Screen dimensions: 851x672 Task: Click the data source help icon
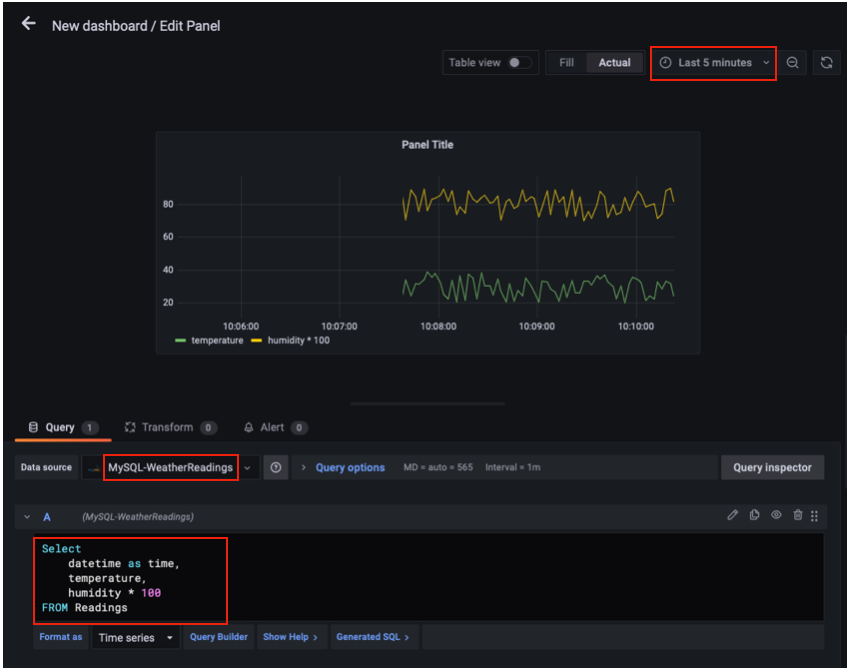click(276, 467)
